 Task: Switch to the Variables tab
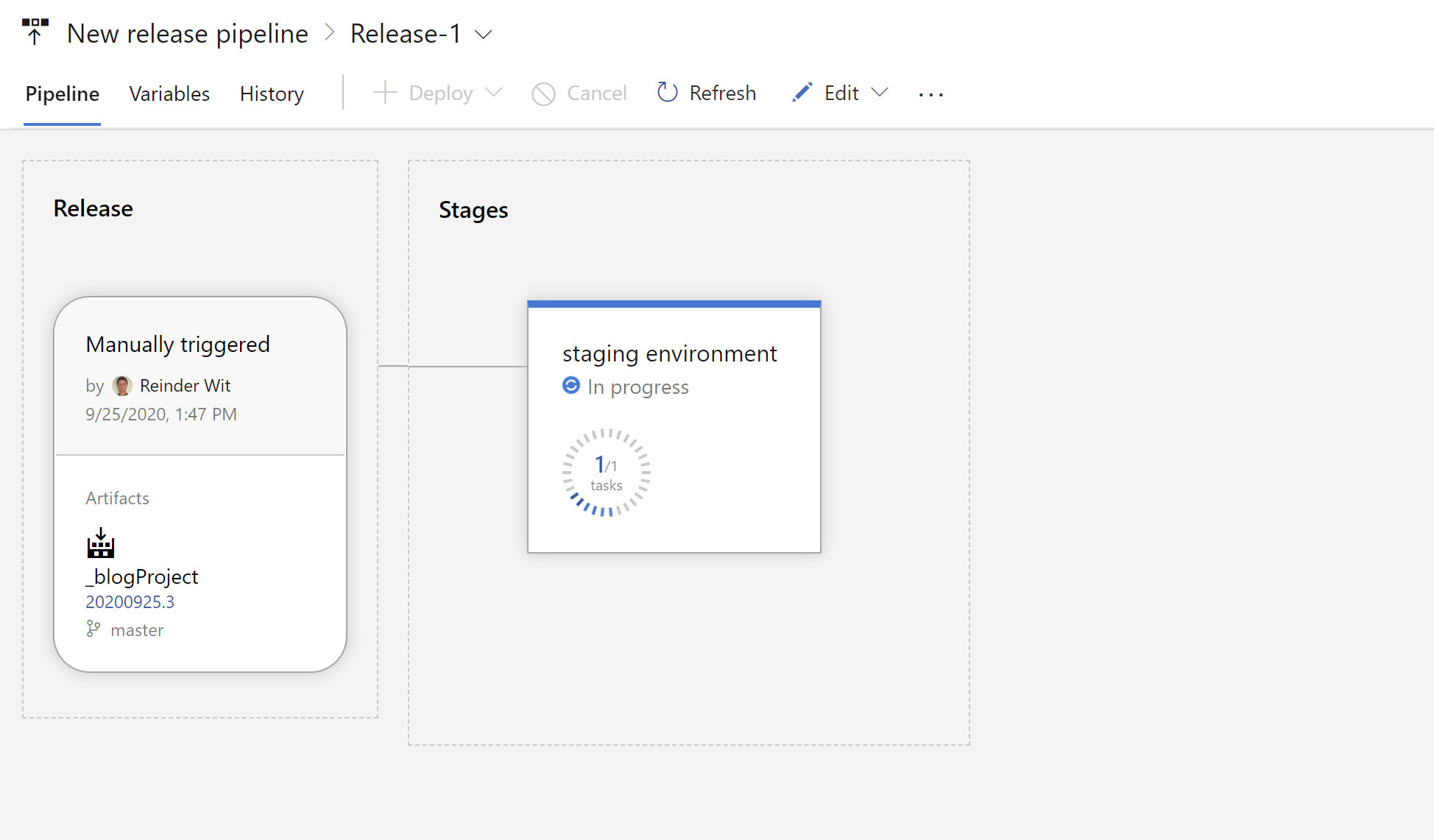169,93
